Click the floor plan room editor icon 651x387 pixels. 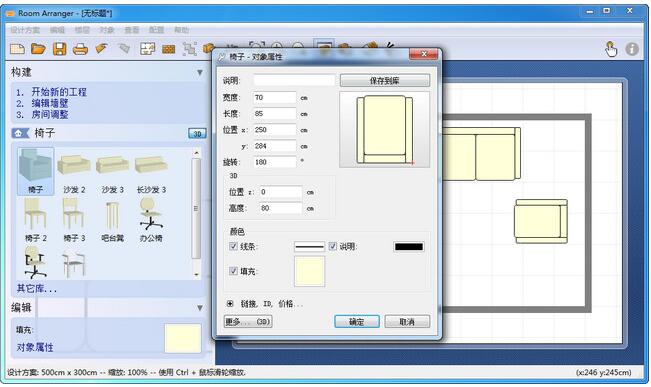point(147,49)
